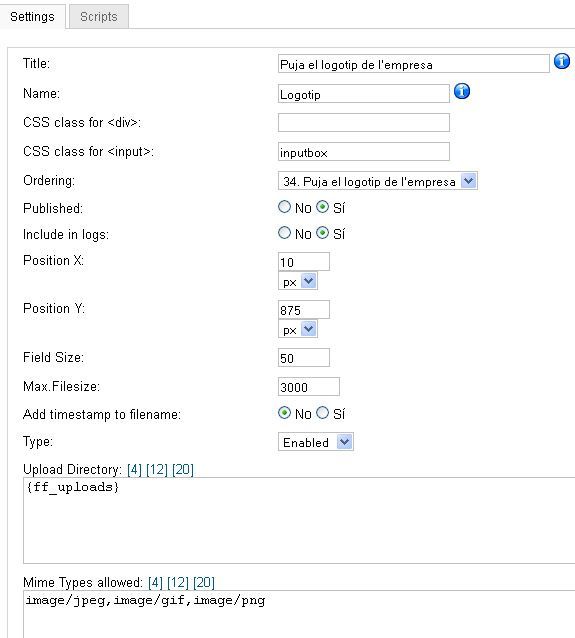Enable Sí for Add timestamp to filename
Screen dimensions: 575x638
[x=322, y=413]
